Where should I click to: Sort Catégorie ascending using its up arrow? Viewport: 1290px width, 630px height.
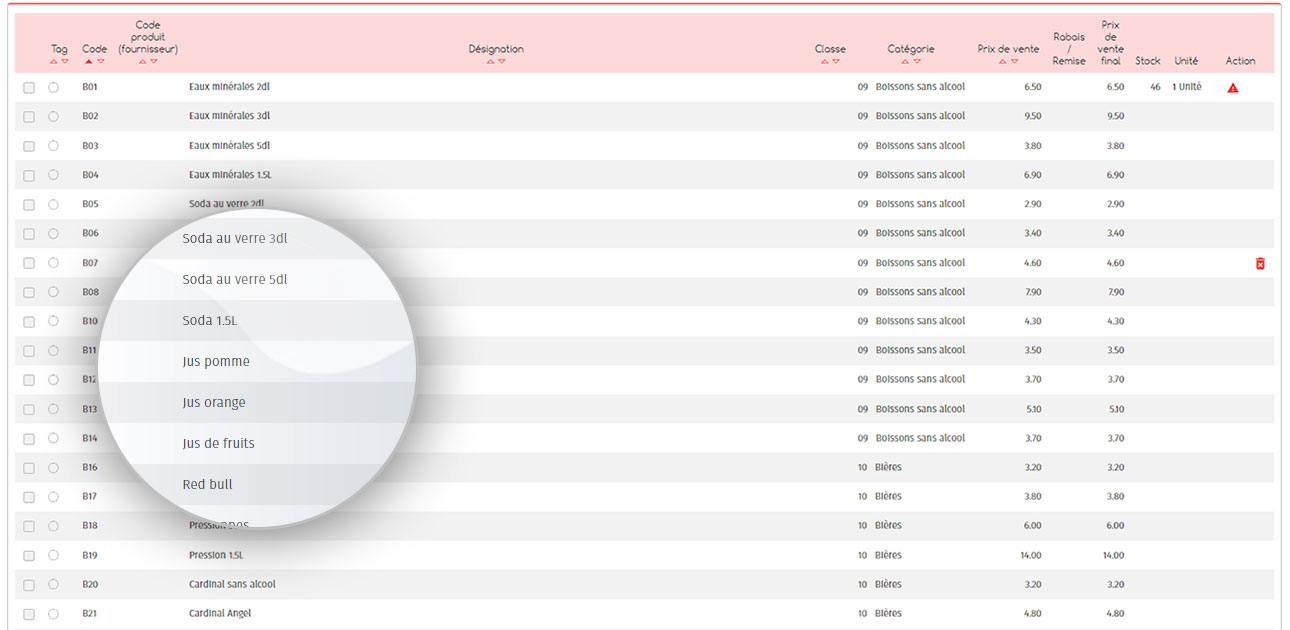tap(905, 62)
